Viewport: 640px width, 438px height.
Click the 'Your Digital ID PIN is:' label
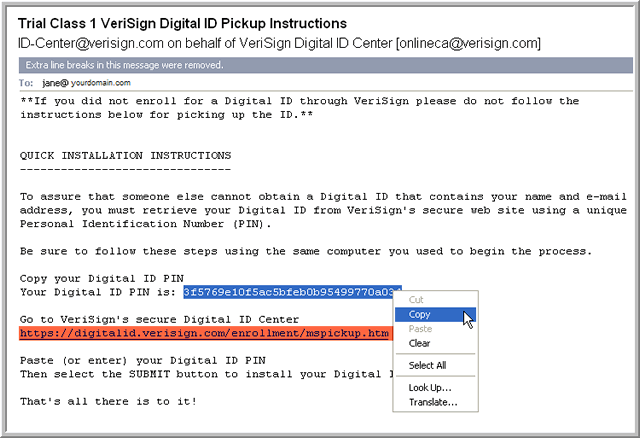pyautogui.click(x=98, y=292)
